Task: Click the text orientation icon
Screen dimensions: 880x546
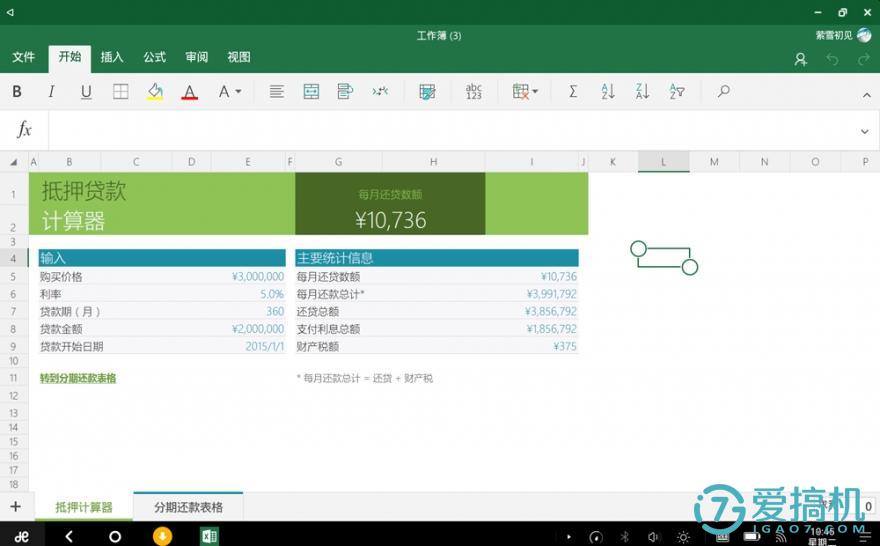Action: point(380,91)
